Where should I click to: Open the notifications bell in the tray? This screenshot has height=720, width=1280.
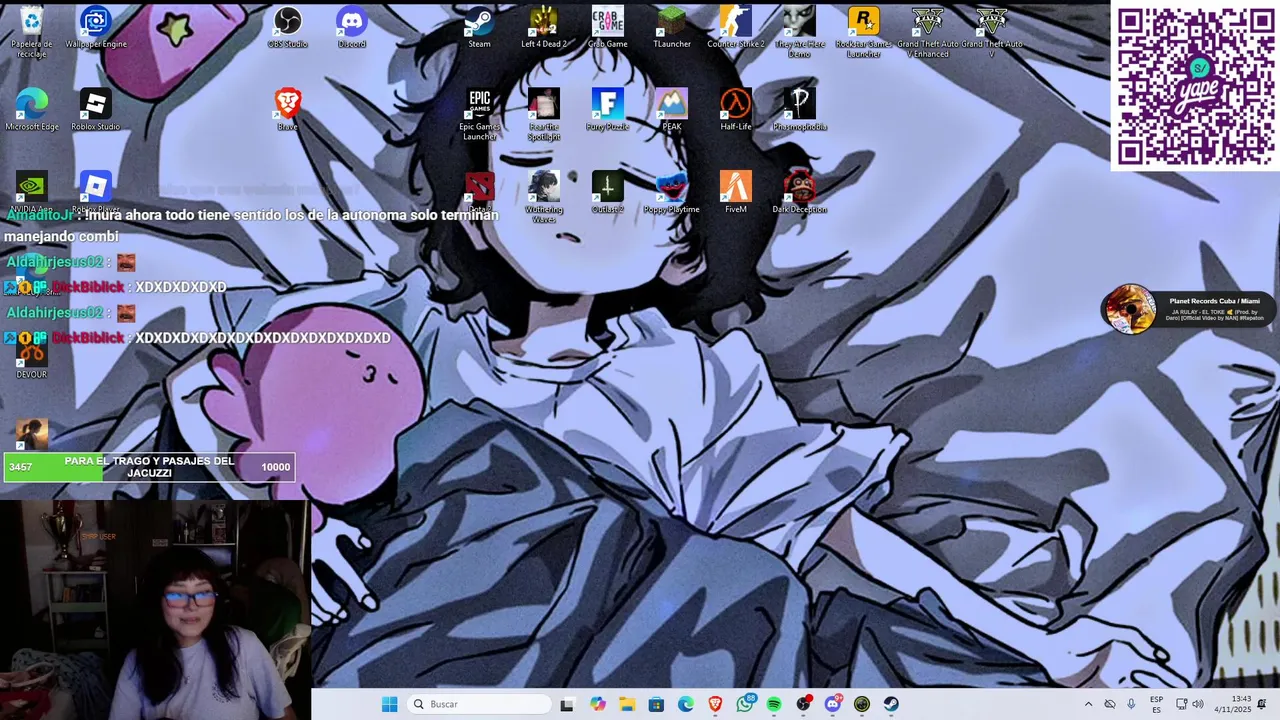1262,704
